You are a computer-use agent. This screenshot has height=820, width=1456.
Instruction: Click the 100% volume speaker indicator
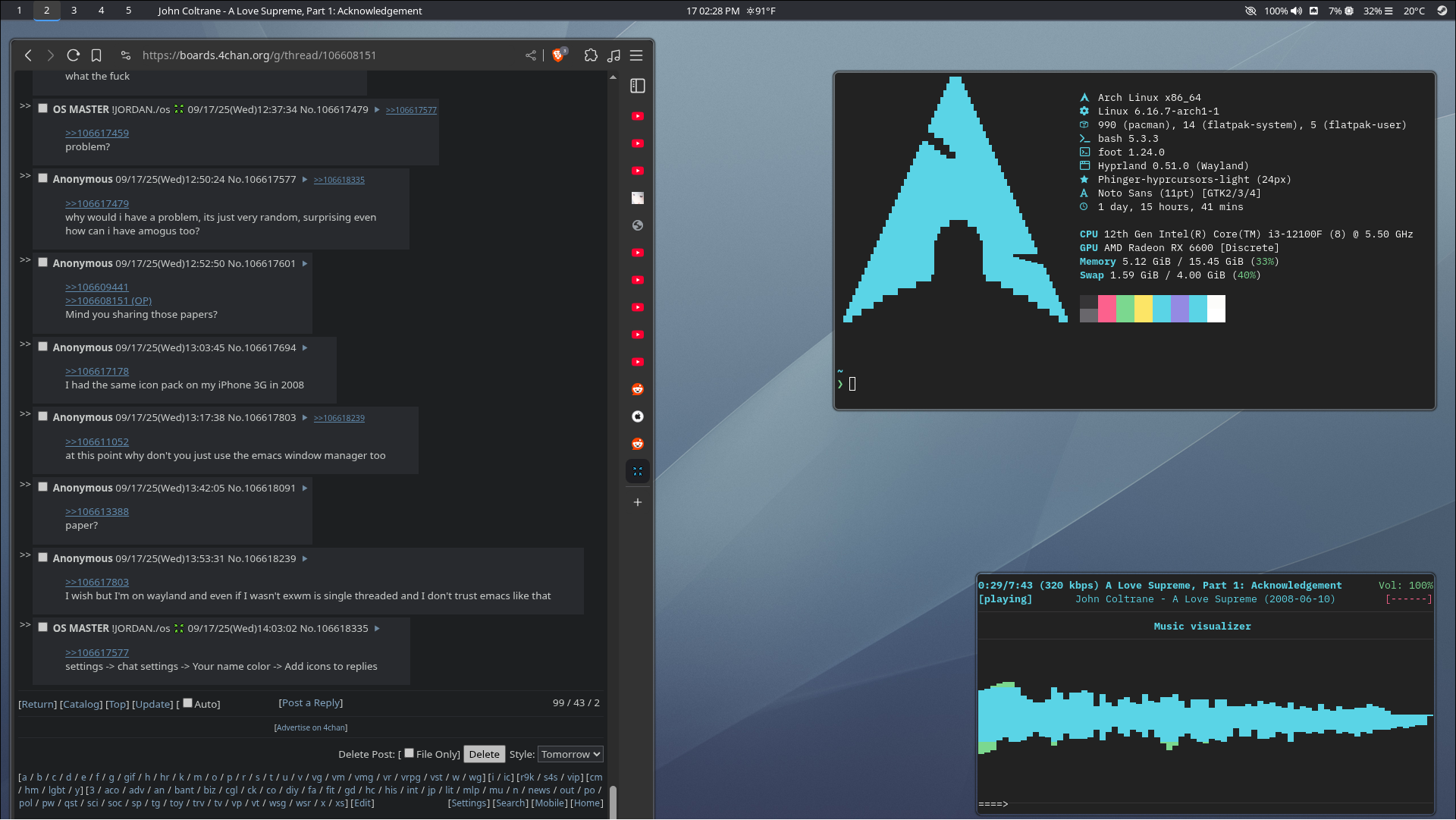click(1283, 11)
